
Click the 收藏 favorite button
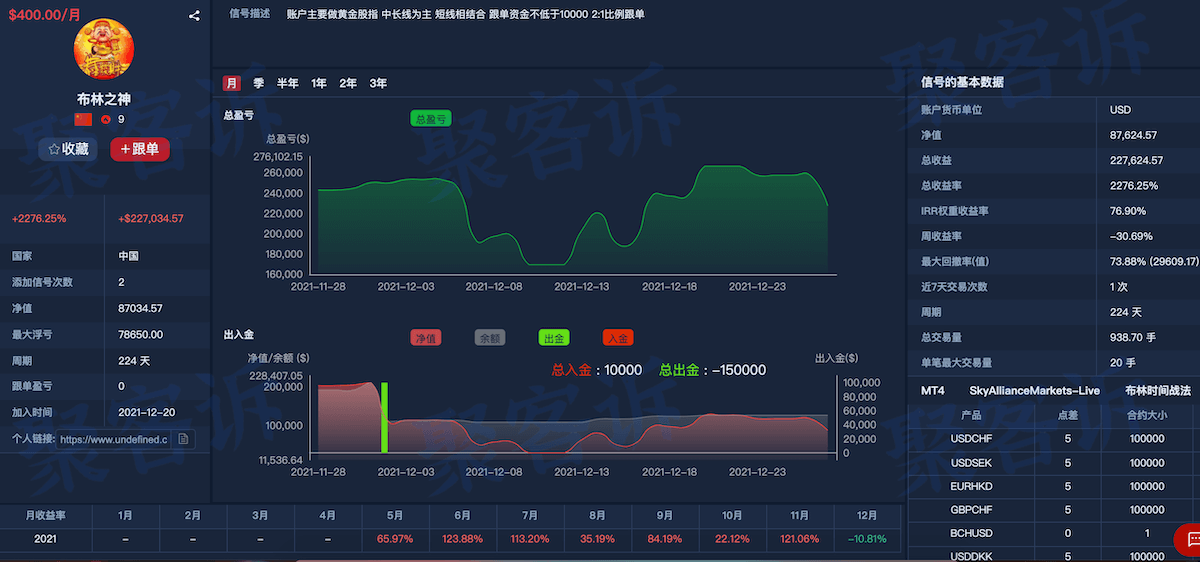tap(68, 149)
